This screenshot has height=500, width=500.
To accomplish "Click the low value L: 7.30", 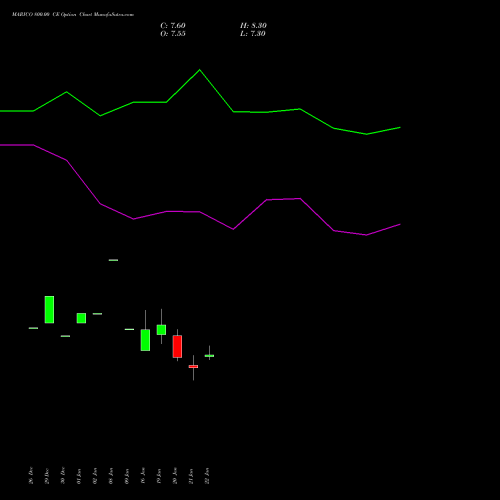I will click(x=253, y=34).
